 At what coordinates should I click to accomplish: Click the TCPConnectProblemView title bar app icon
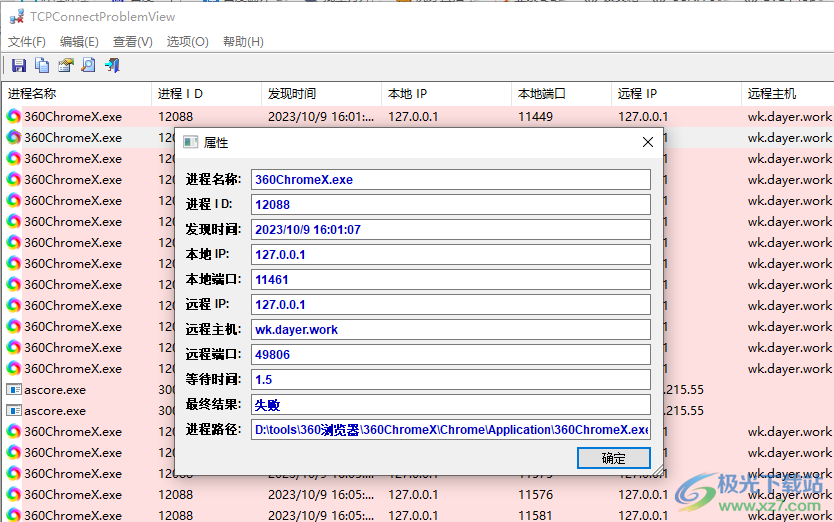click(17, 17)
